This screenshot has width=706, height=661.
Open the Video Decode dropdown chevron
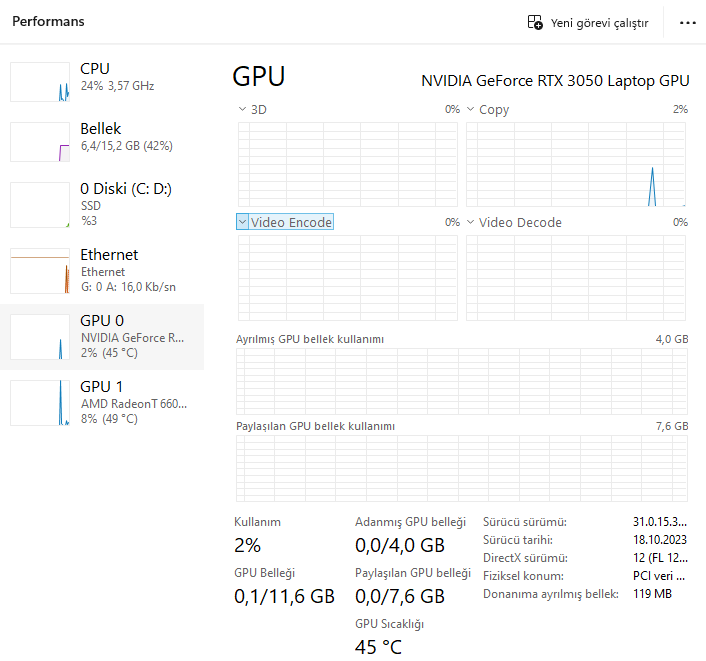(470, 222)
